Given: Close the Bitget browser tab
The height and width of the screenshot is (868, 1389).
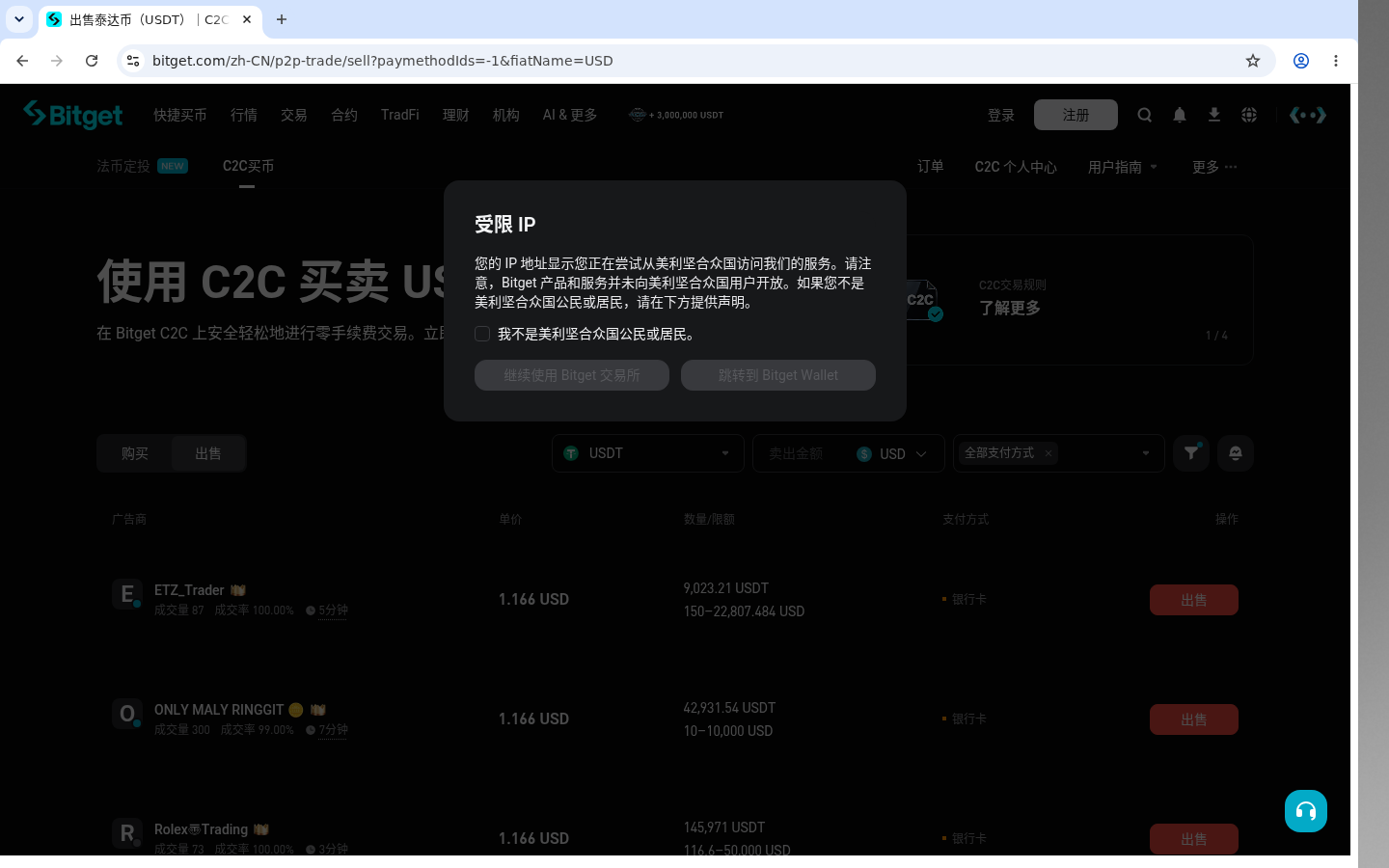Looking at the screenshot, I should (247, 19).
